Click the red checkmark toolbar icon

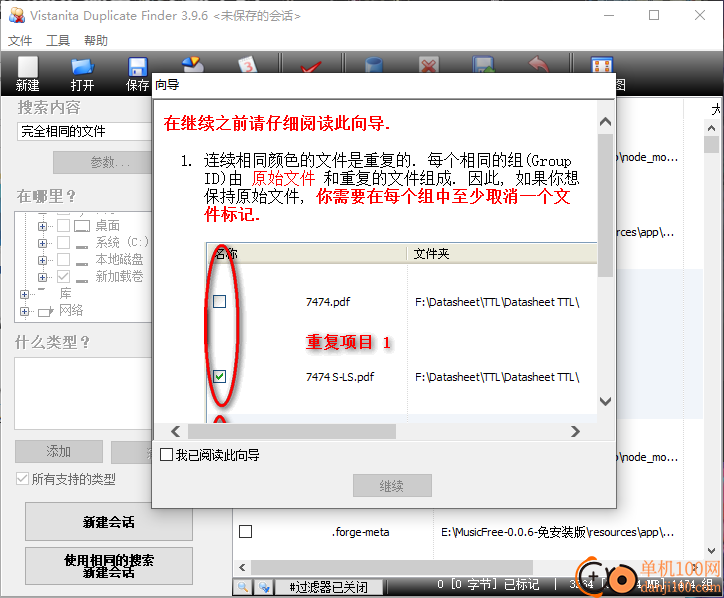point(310,67)
